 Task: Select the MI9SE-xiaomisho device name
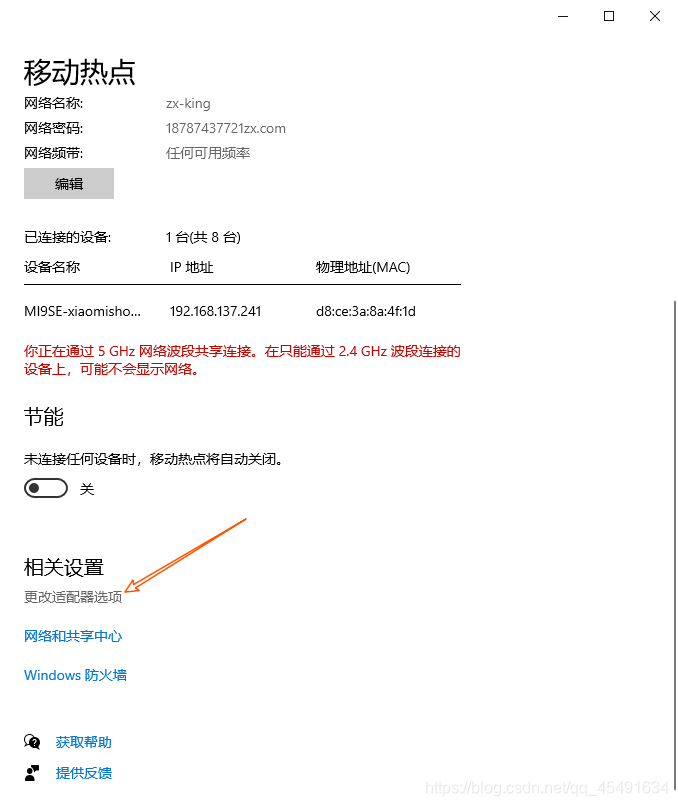(82, 312)
